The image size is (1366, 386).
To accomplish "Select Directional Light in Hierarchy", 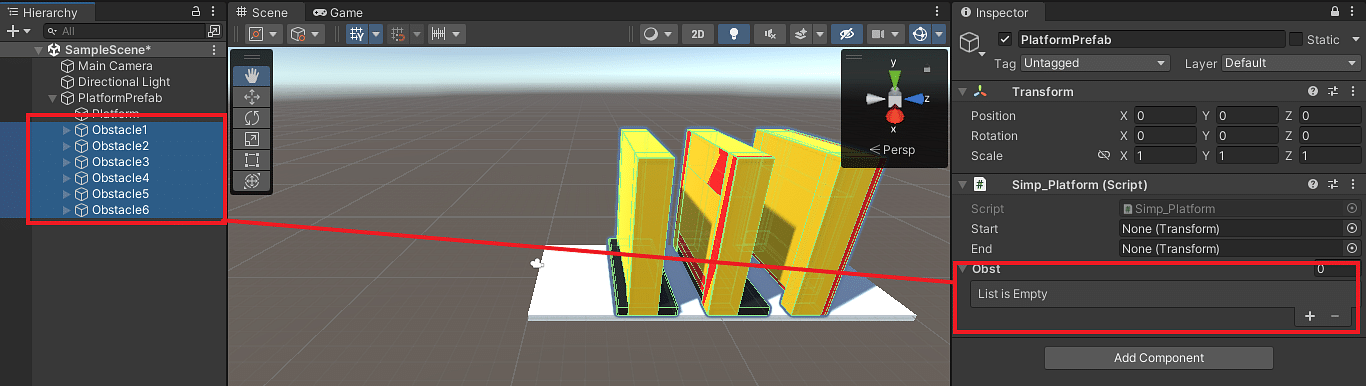I will (x=124, y=82).
